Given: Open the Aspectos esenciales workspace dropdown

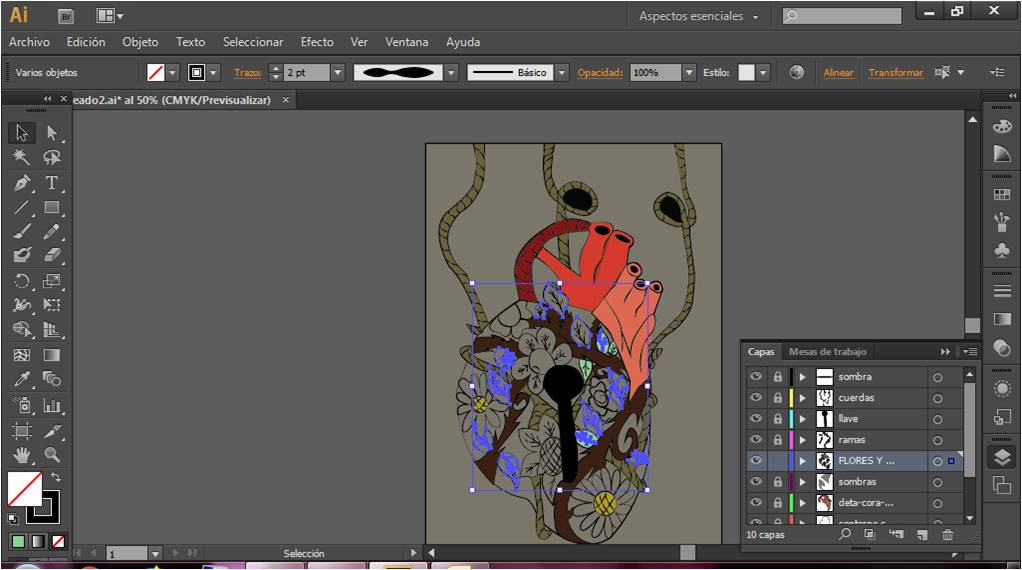Looking at the screenshot, I should click(x=699, y=16).
